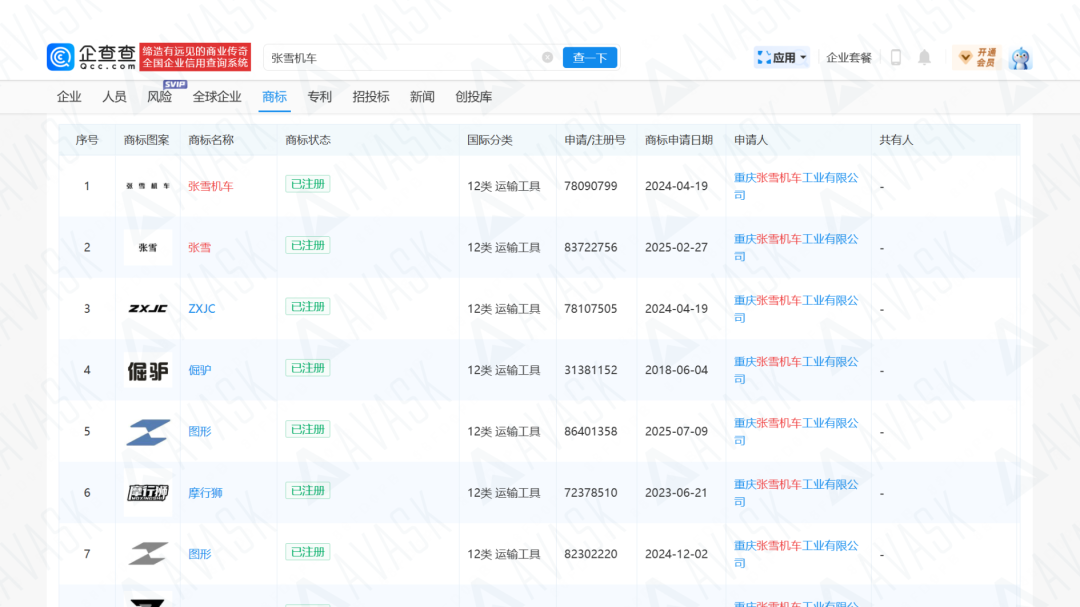The height and width of the screenshot is (607, 1080).
Task: Click 已注册 status badge for 张雪机车
Action: 308,184
